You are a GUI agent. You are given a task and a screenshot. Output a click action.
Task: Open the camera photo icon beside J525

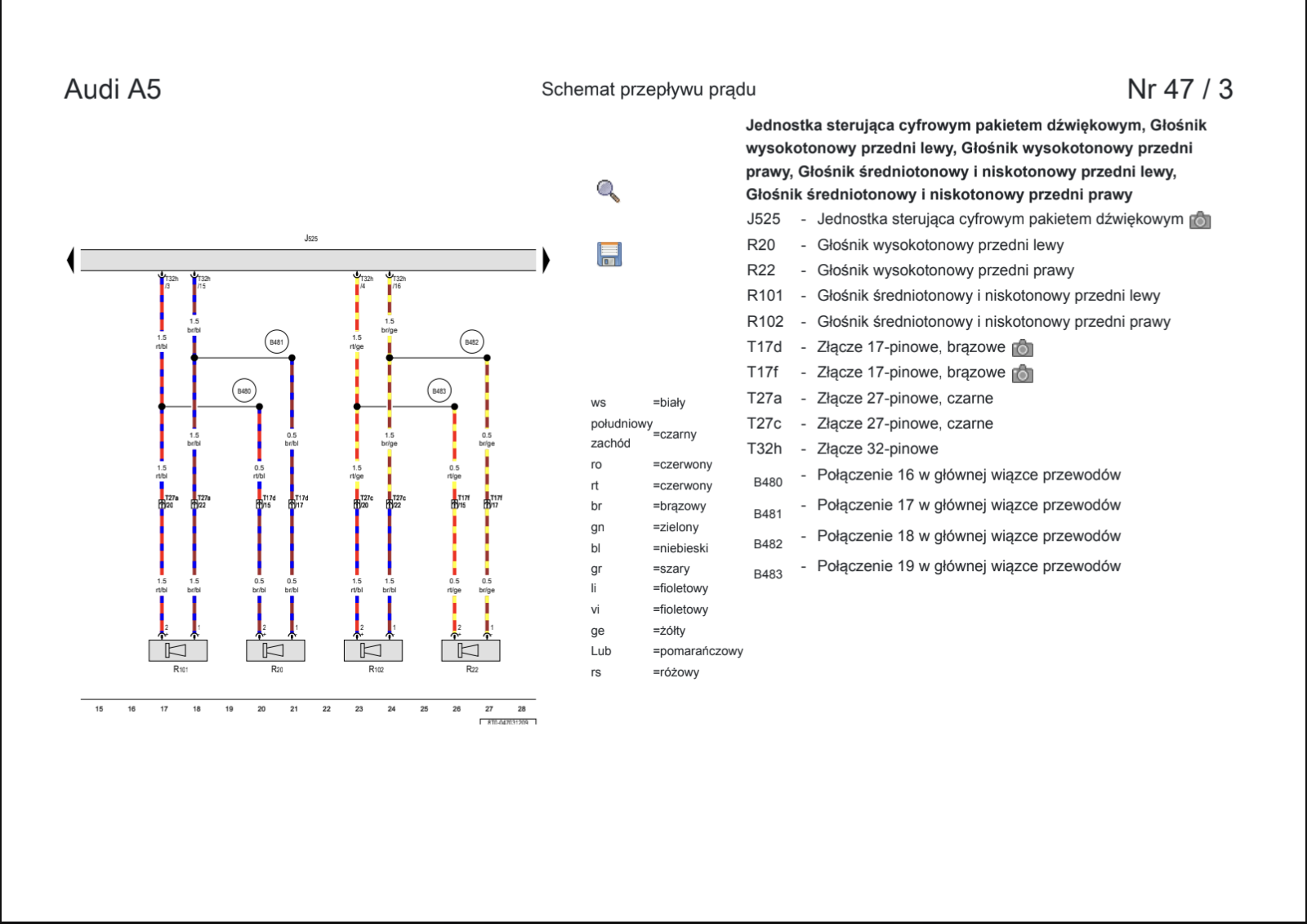coord(1200,220)
